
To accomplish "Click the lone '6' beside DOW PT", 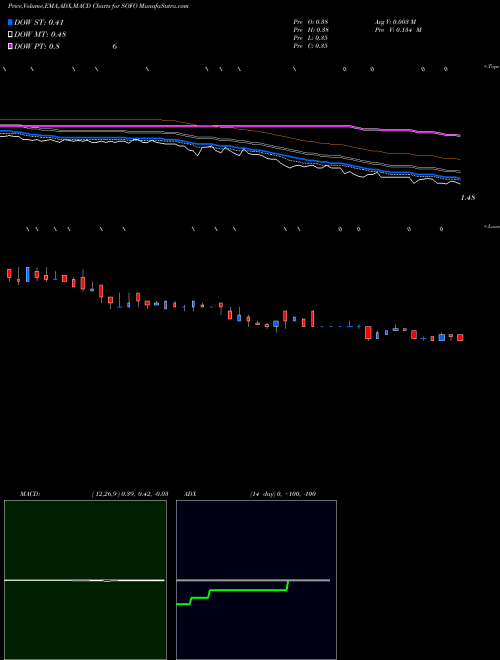I will pos(114,46).
